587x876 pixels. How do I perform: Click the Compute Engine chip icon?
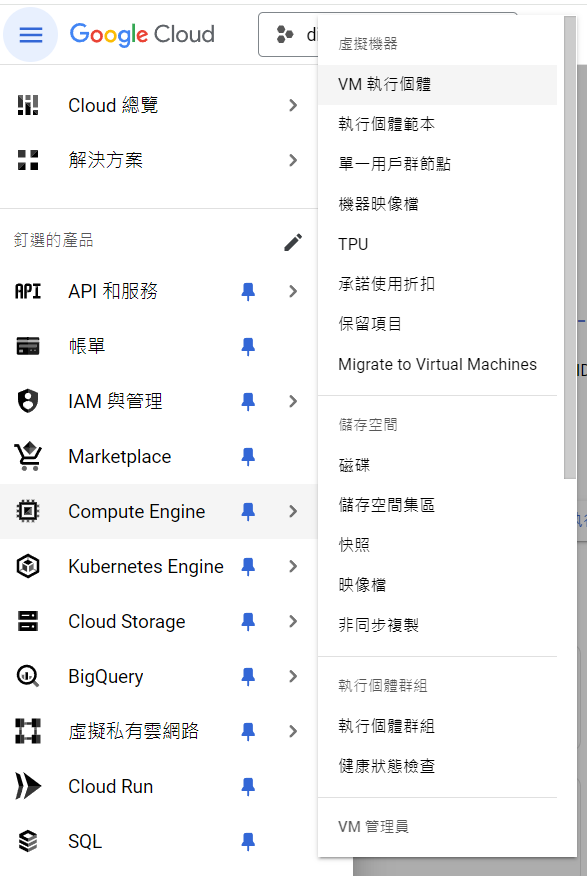click(27, 511)
